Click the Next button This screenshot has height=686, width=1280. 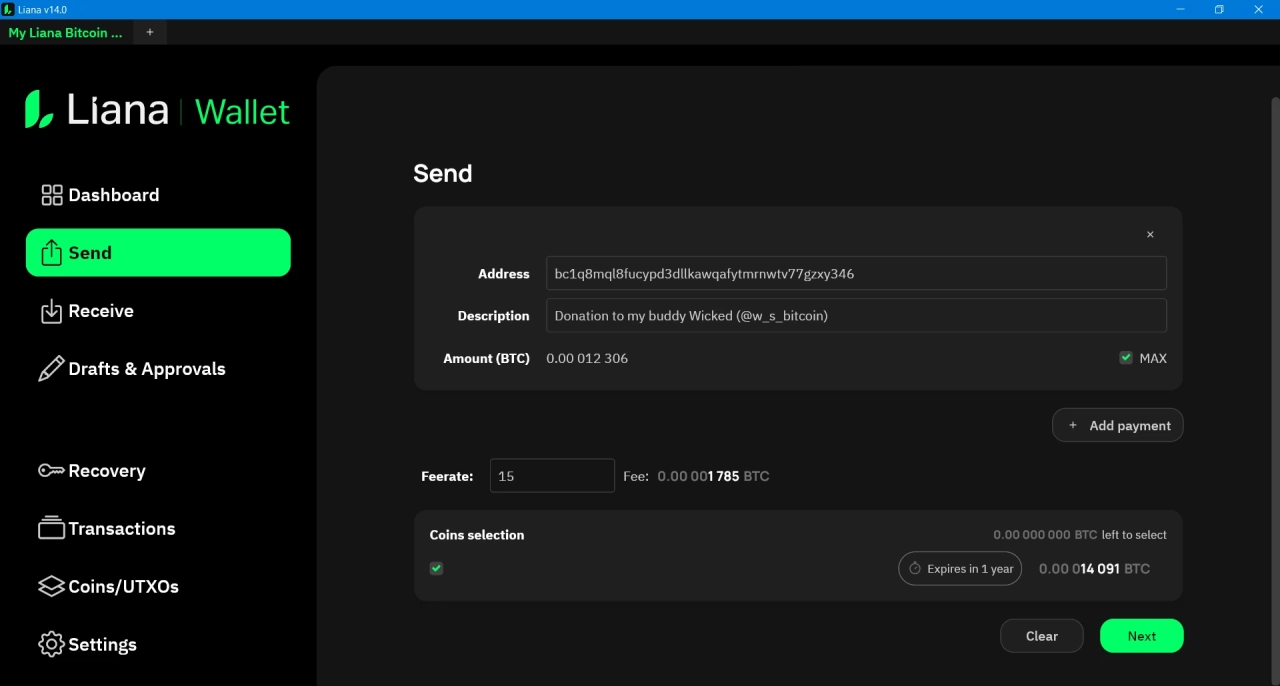click(x=1142, y=636)
